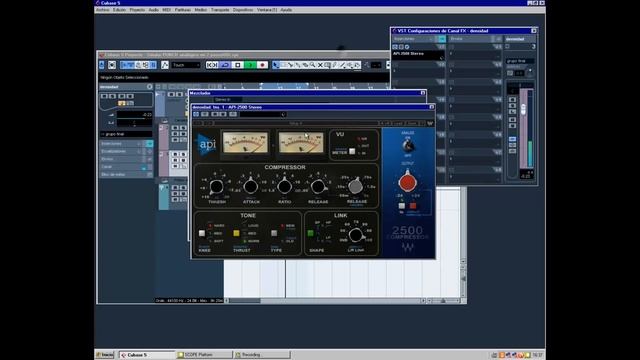Adjust the THRESH knob on API-2500
Viewport: 640px width, 360px height.
[x=216, y=187]
